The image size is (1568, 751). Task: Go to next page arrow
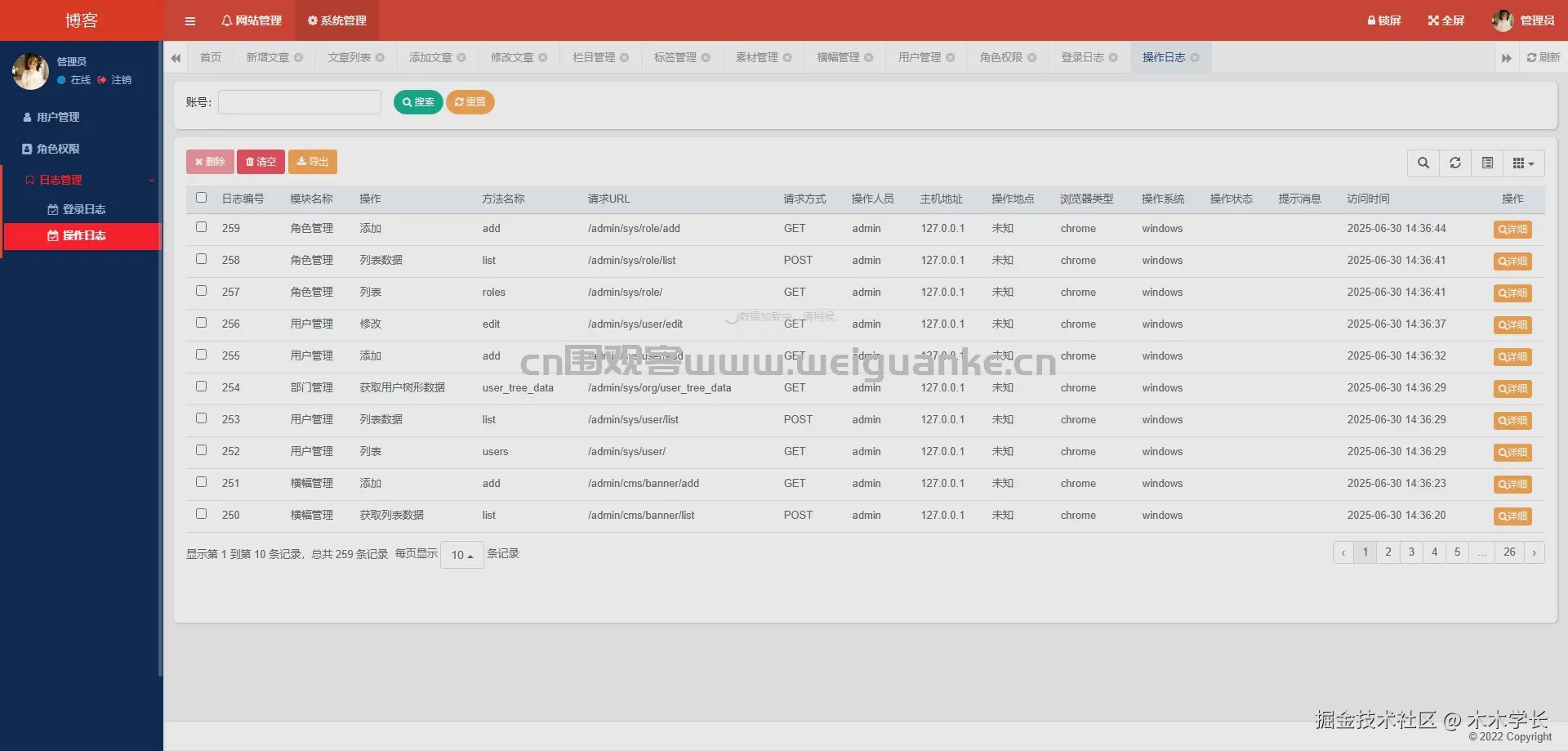point(1534,552)
